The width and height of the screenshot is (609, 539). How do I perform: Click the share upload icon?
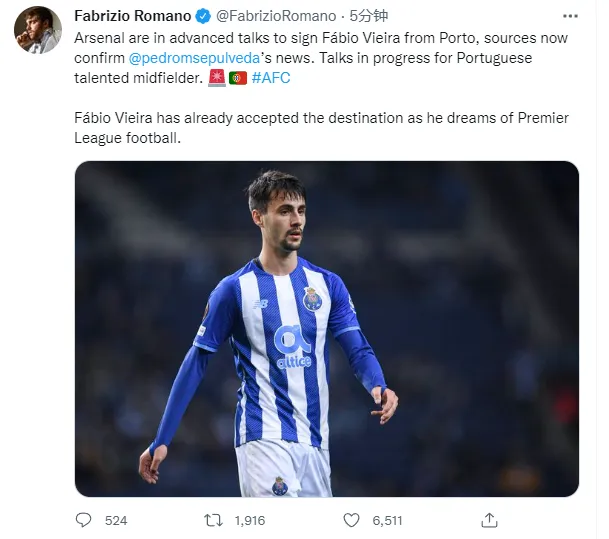[x=489, y=520]
